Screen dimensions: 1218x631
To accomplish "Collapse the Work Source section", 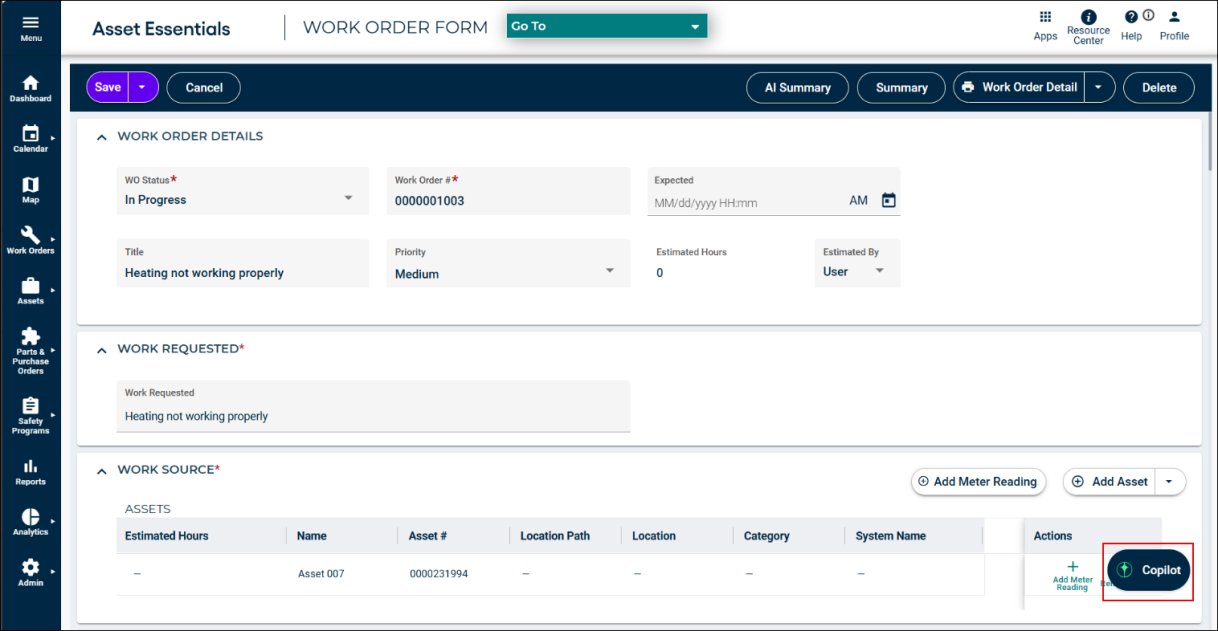I will coord(101,470).
